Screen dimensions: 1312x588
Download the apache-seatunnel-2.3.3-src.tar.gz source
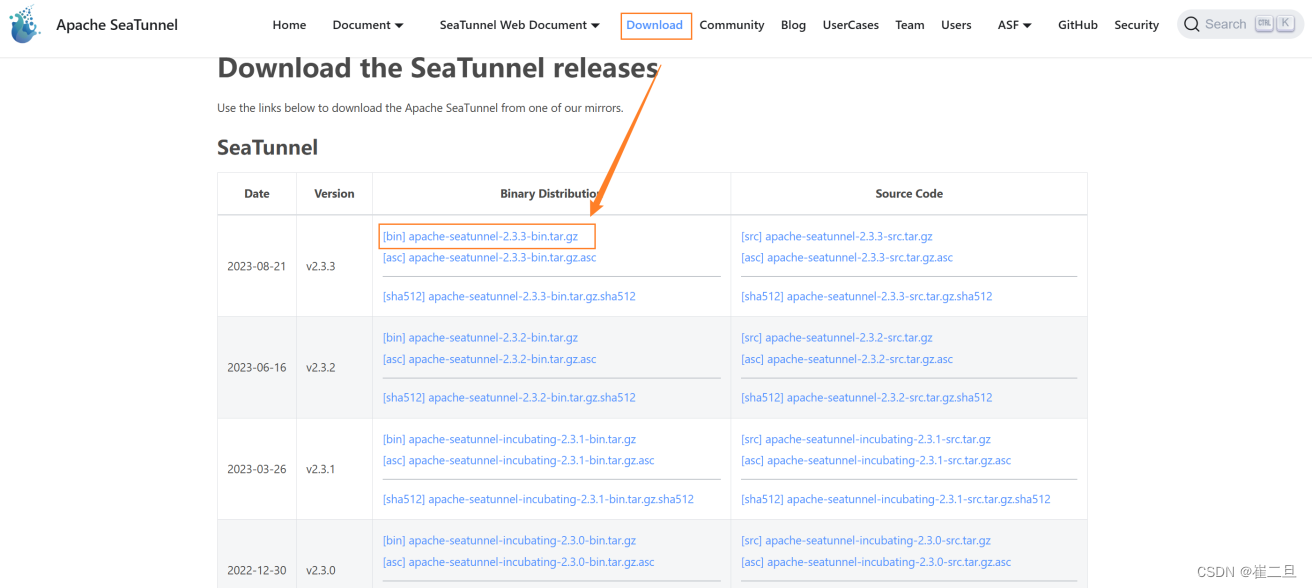[x=836, y=237]
